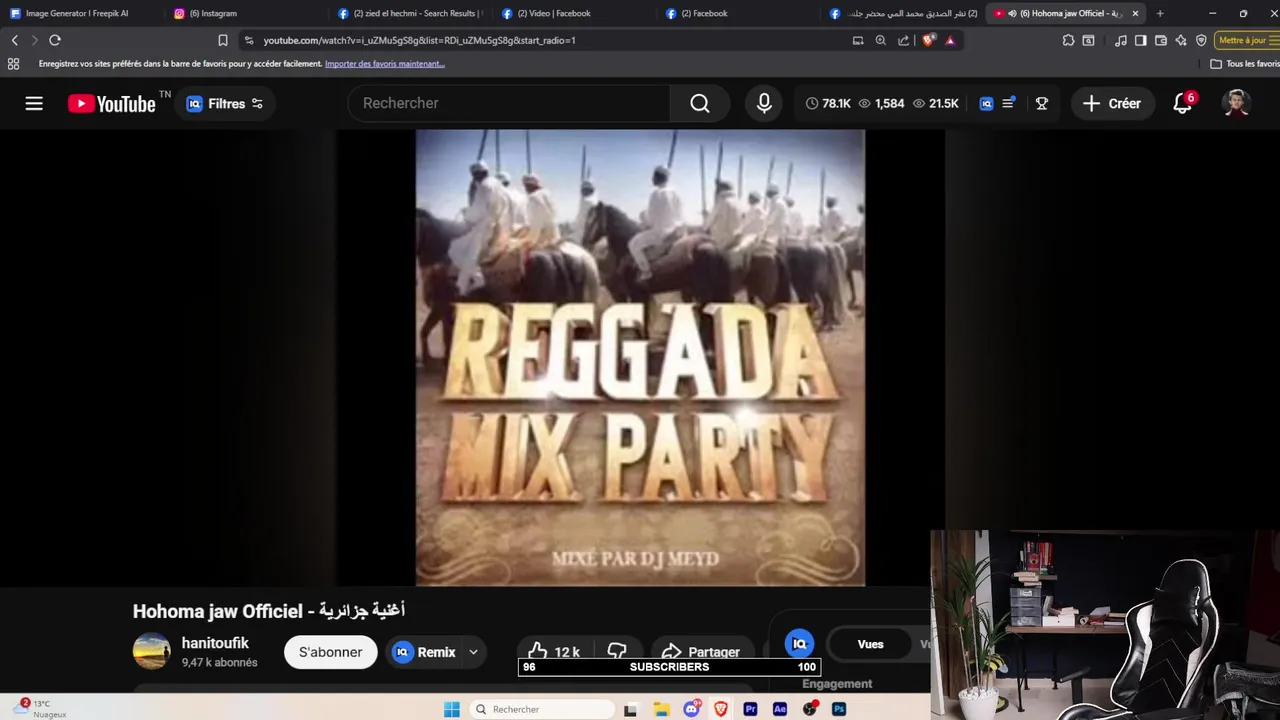Click install/cast icon in address bar
1280x720 pixels.
(857, 40)
